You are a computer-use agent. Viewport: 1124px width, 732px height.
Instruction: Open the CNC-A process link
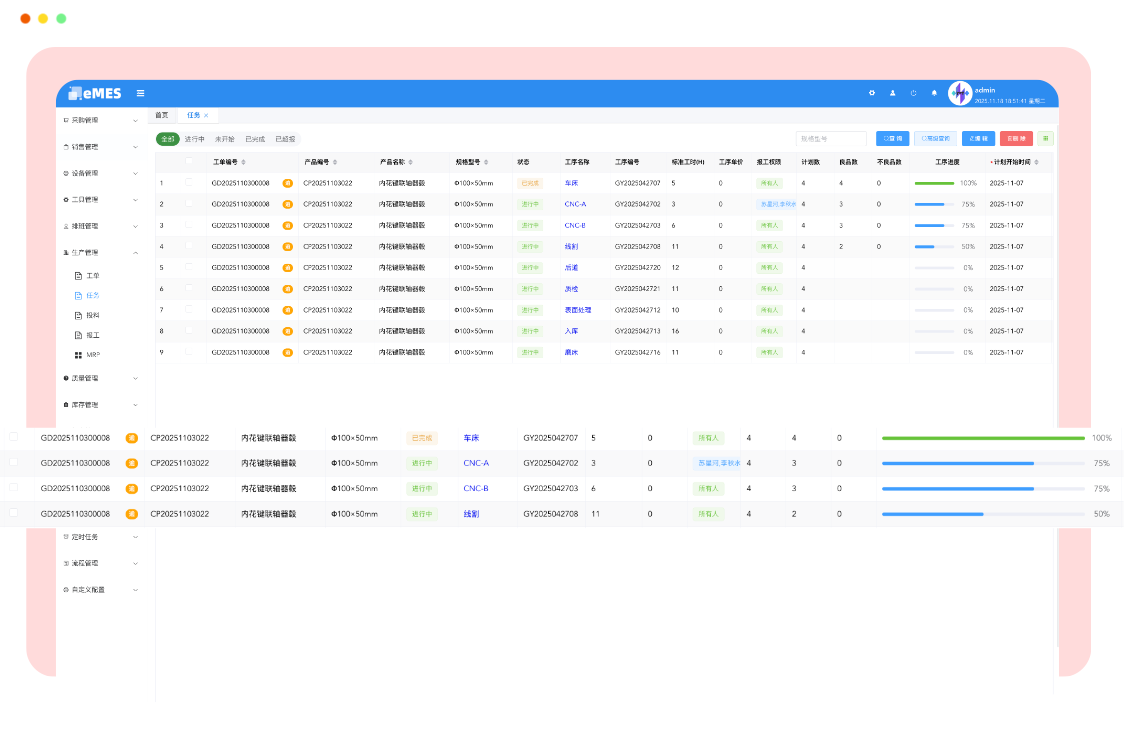[x=575, y=204]
